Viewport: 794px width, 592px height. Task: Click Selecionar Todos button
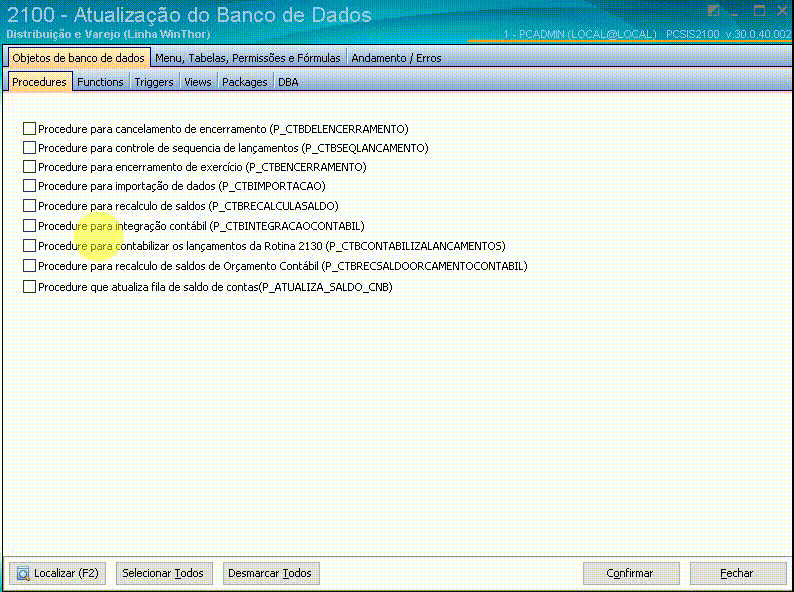(x=164, y=573)
